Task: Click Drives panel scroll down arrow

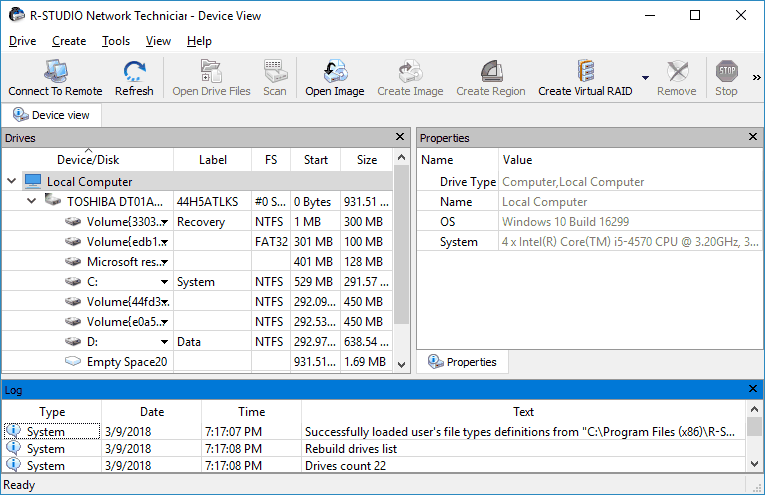Action: (x=402, y=365)
